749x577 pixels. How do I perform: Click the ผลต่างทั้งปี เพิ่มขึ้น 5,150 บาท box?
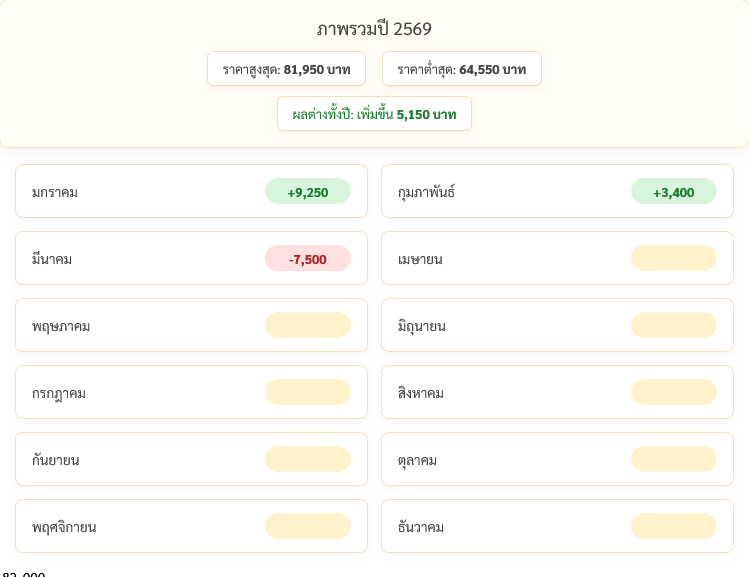374,114
